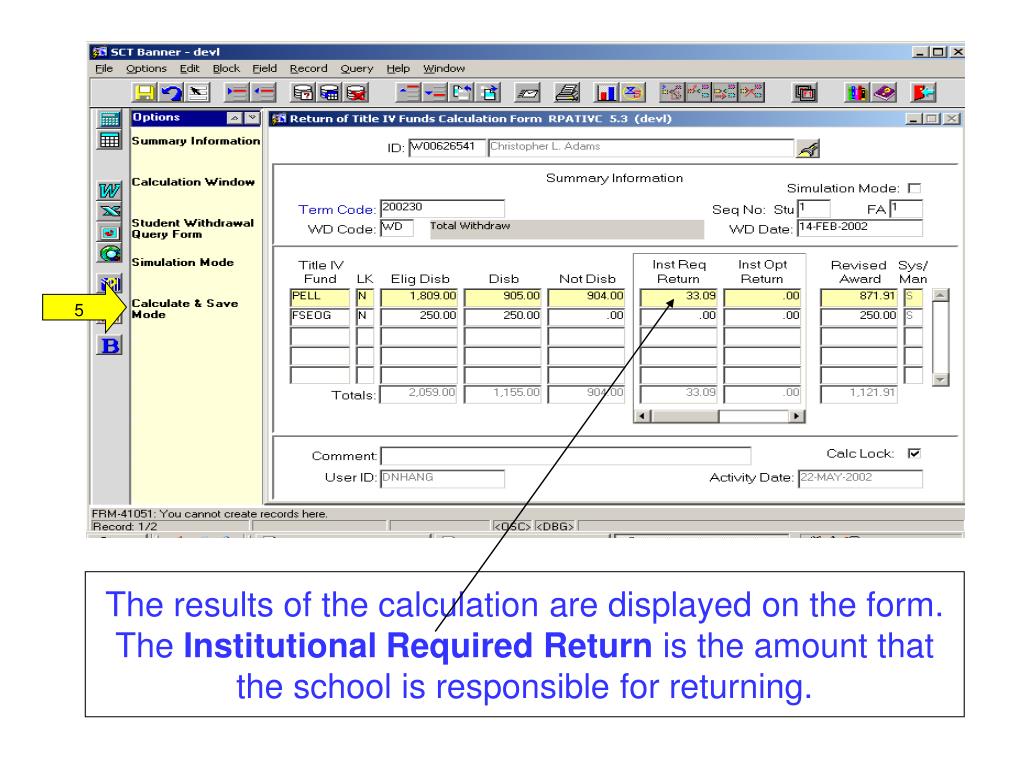Select the FSEOG fund cell
Image resolution: width=1024 pixels, height=768 pixels.
tap(320, 317)
